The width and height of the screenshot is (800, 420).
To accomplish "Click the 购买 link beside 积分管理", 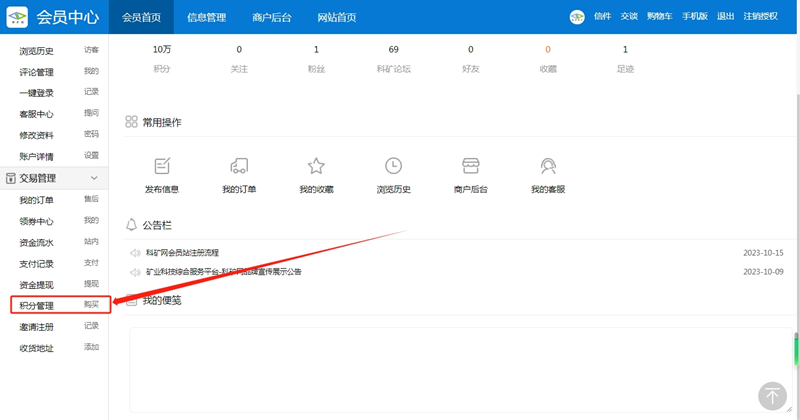I will click(91, 305).
